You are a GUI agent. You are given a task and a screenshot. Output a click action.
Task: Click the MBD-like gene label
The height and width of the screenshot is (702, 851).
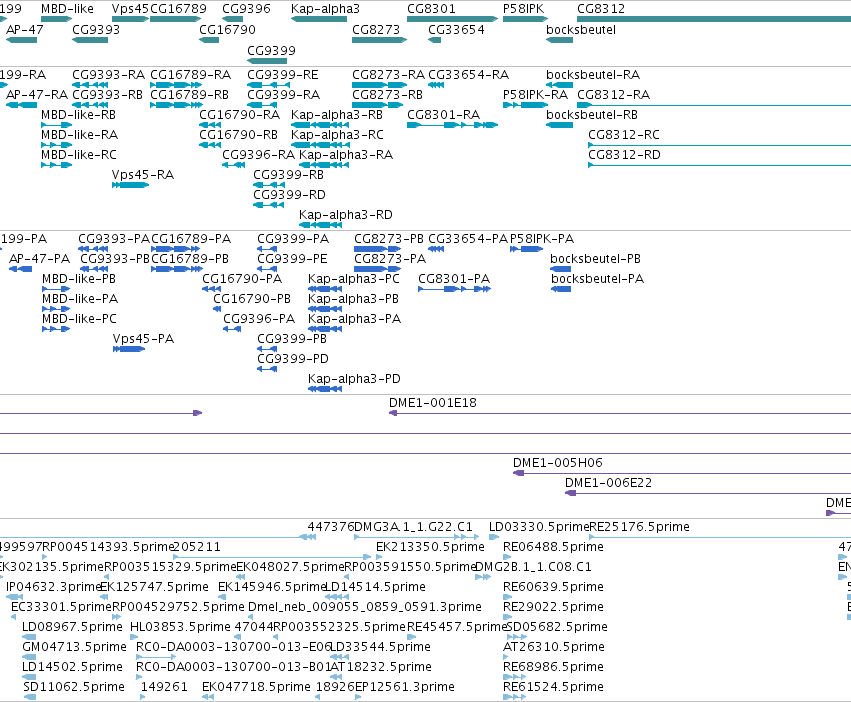pos(67,9)
